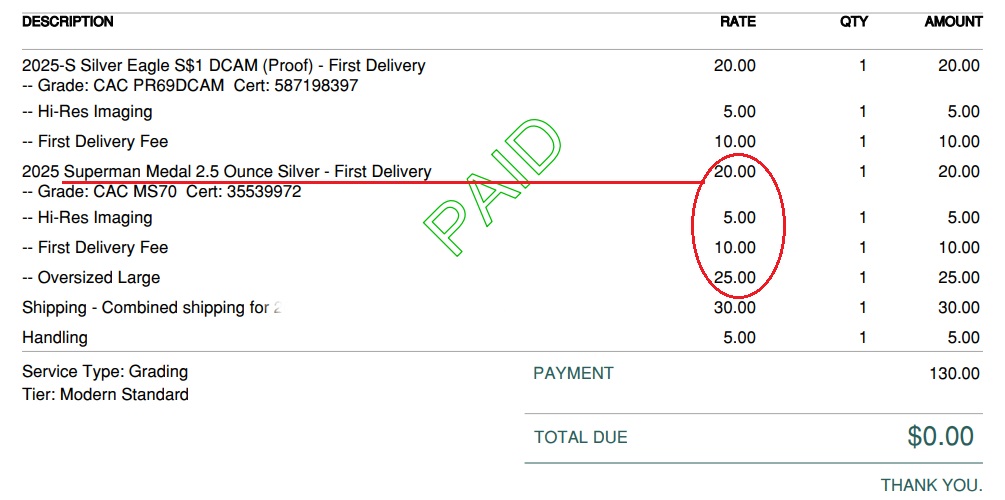Click the TOTAL DUE label
This screenshot has width=1005, height=500.
580,437
